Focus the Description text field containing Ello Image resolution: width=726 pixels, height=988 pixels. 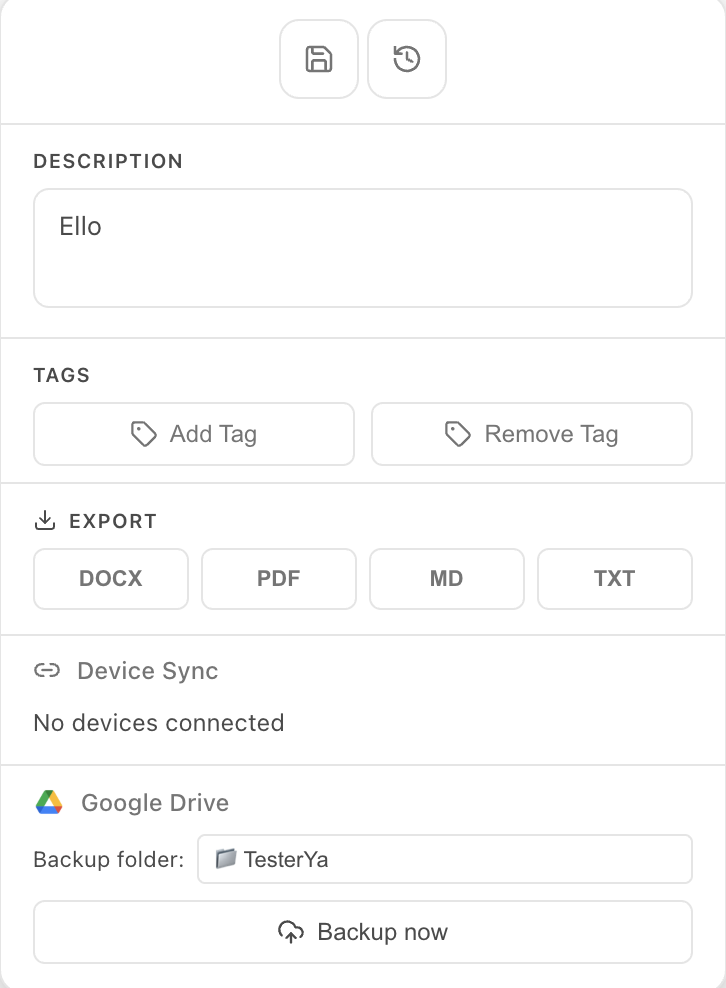click(362, 247)
